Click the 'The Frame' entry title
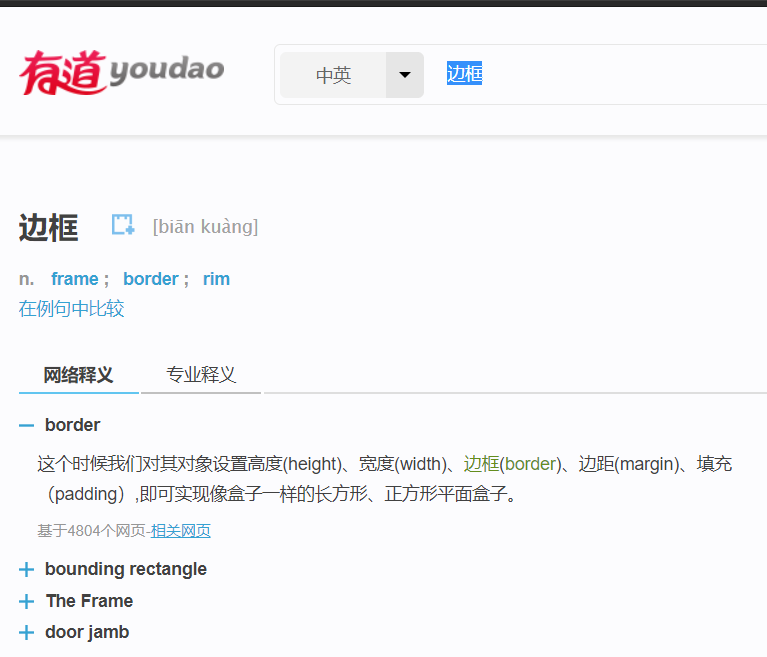This screenshot has height=657, width=767. (x=89, y=601)
